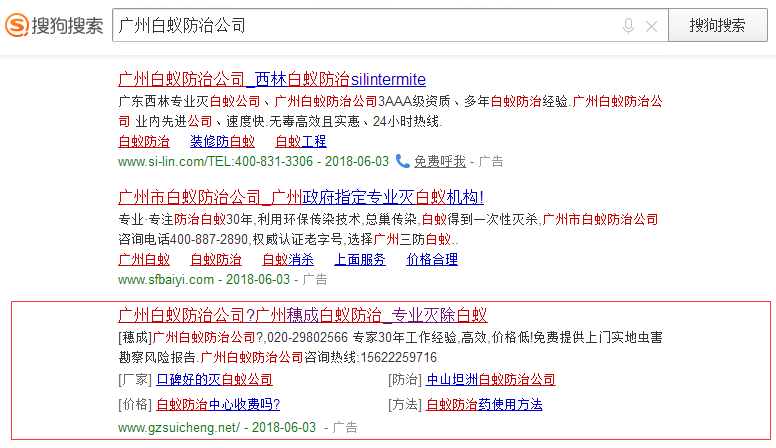Image resolution: width=776 pixels, height=448 pixels.
Task: Open the 广州白蚁 sublink in second result
Action: pos(144,259)
